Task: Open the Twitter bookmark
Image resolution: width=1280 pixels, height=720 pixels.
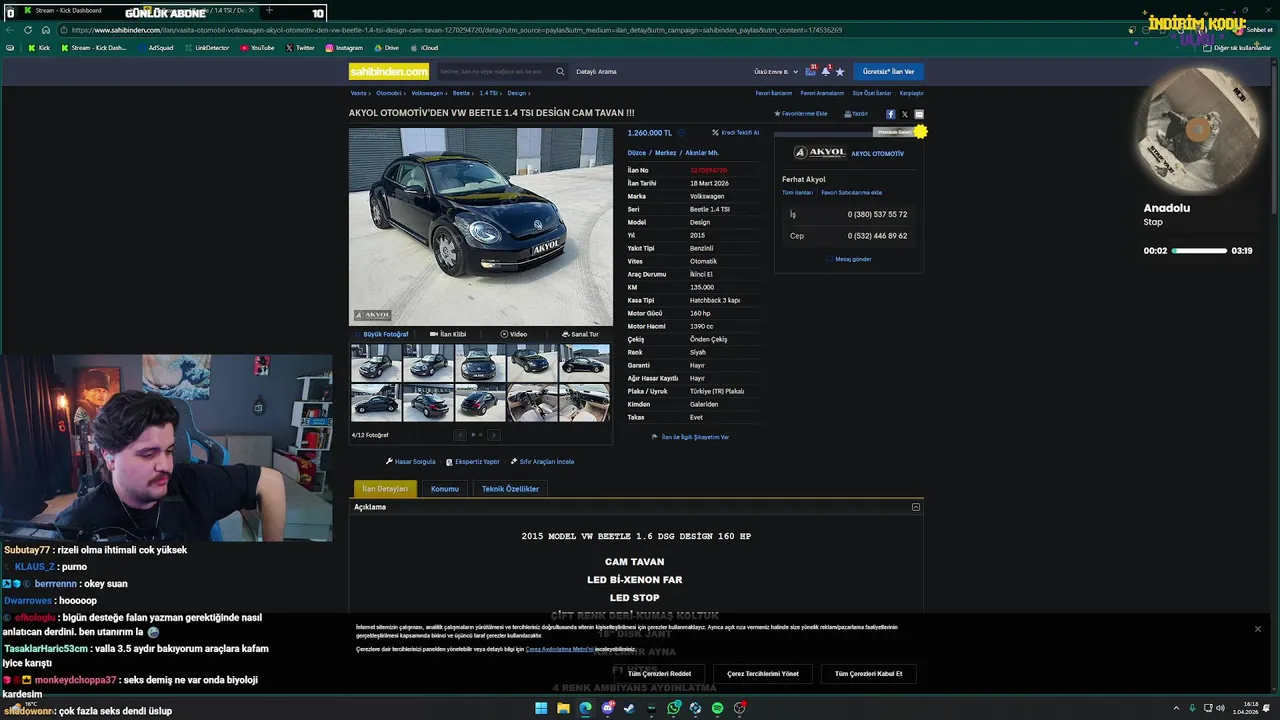Action: (x=300, y=48)
